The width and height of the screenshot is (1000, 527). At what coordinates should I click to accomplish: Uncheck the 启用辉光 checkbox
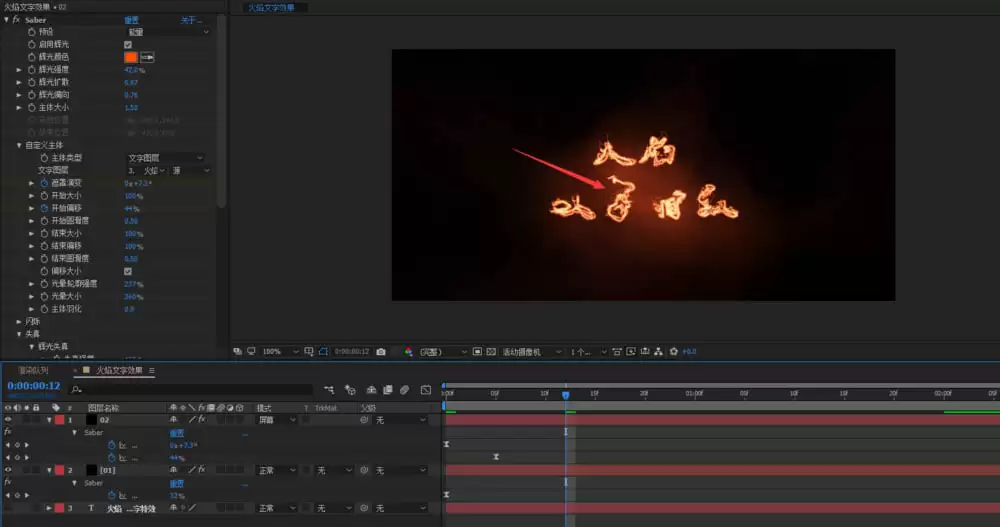click(x=128, y=45)
